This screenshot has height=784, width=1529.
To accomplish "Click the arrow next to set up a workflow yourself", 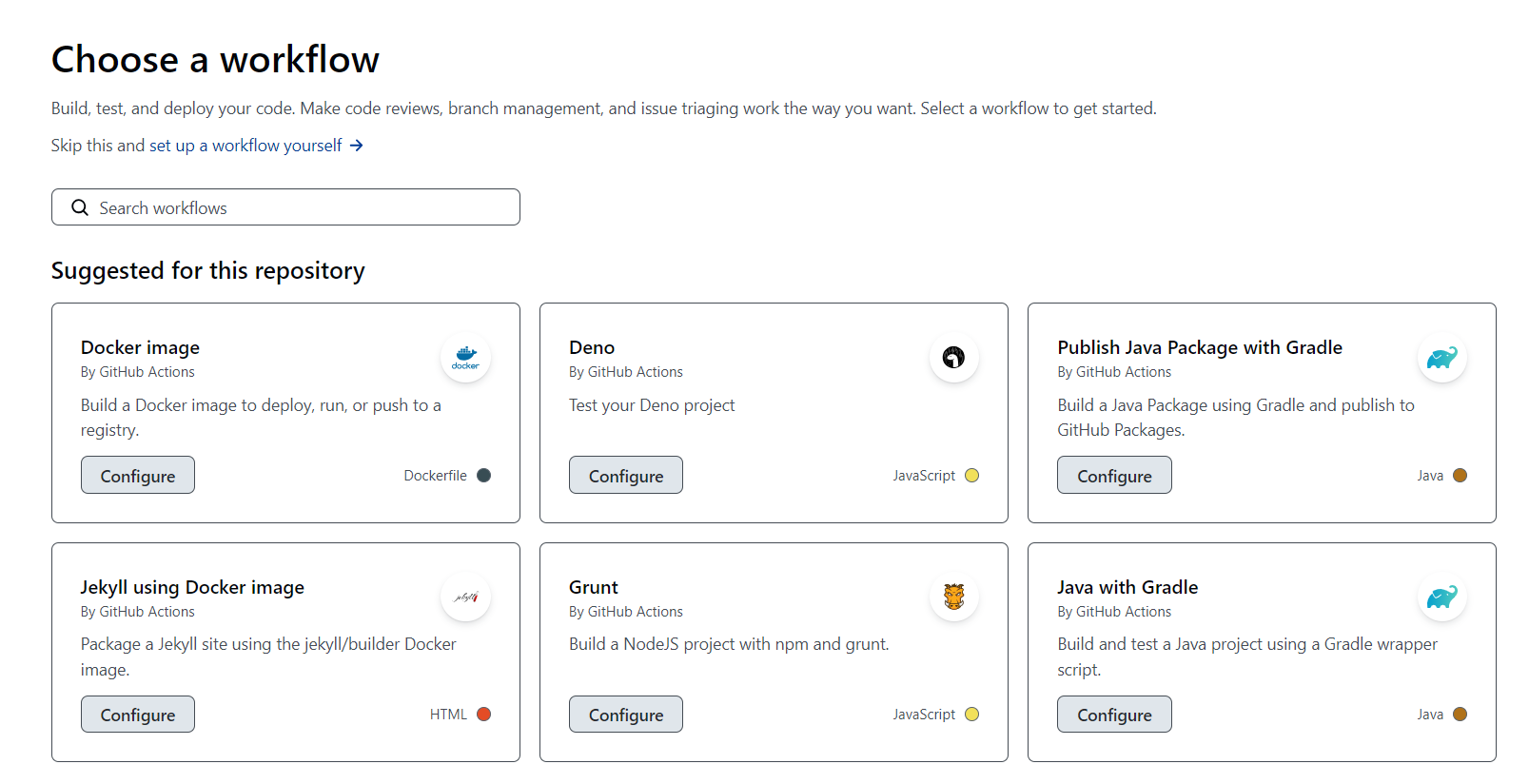I will [357, 146].
